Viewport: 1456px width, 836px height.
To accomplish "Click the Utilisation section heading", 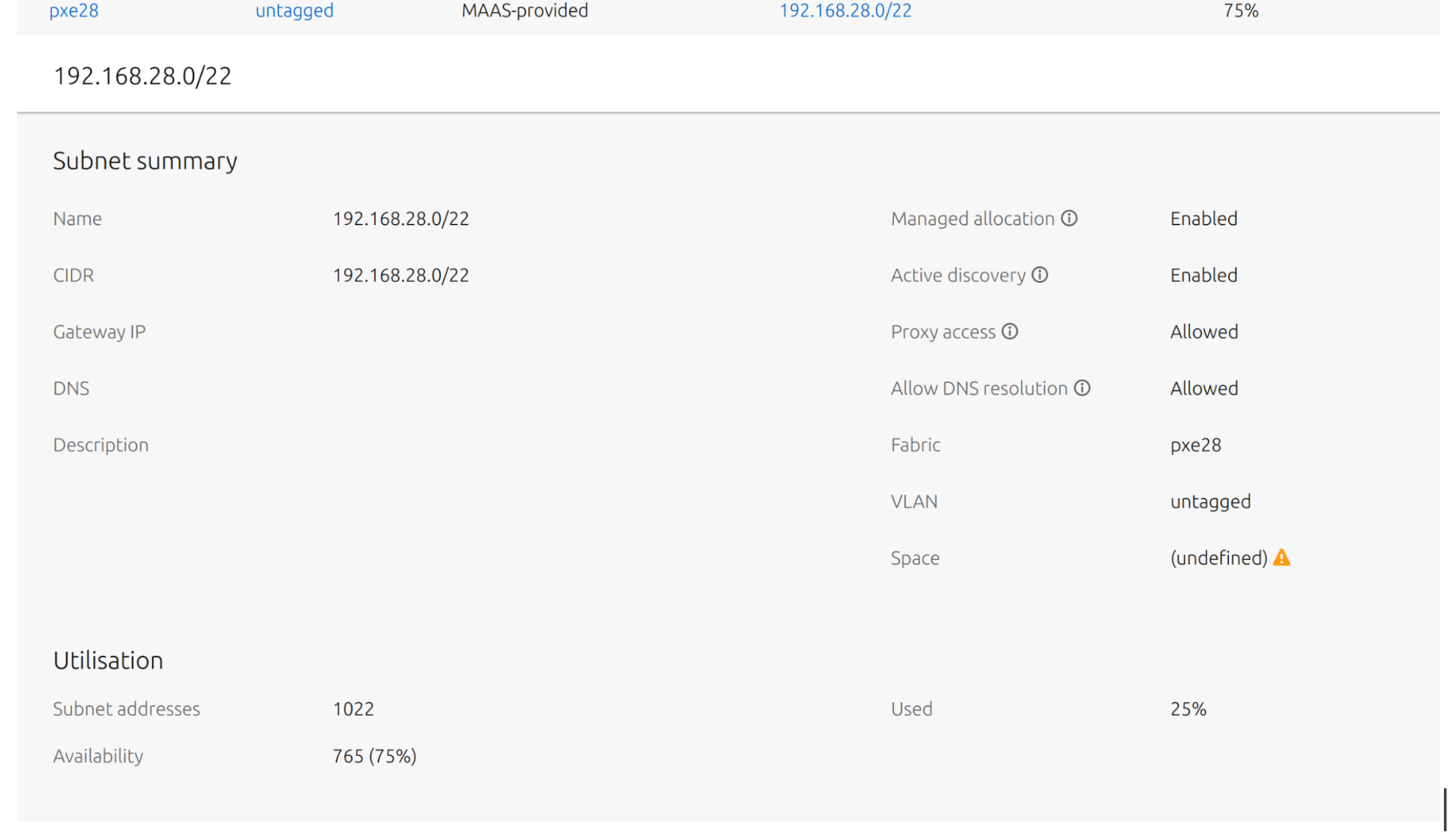I will (x=108, y=660).
